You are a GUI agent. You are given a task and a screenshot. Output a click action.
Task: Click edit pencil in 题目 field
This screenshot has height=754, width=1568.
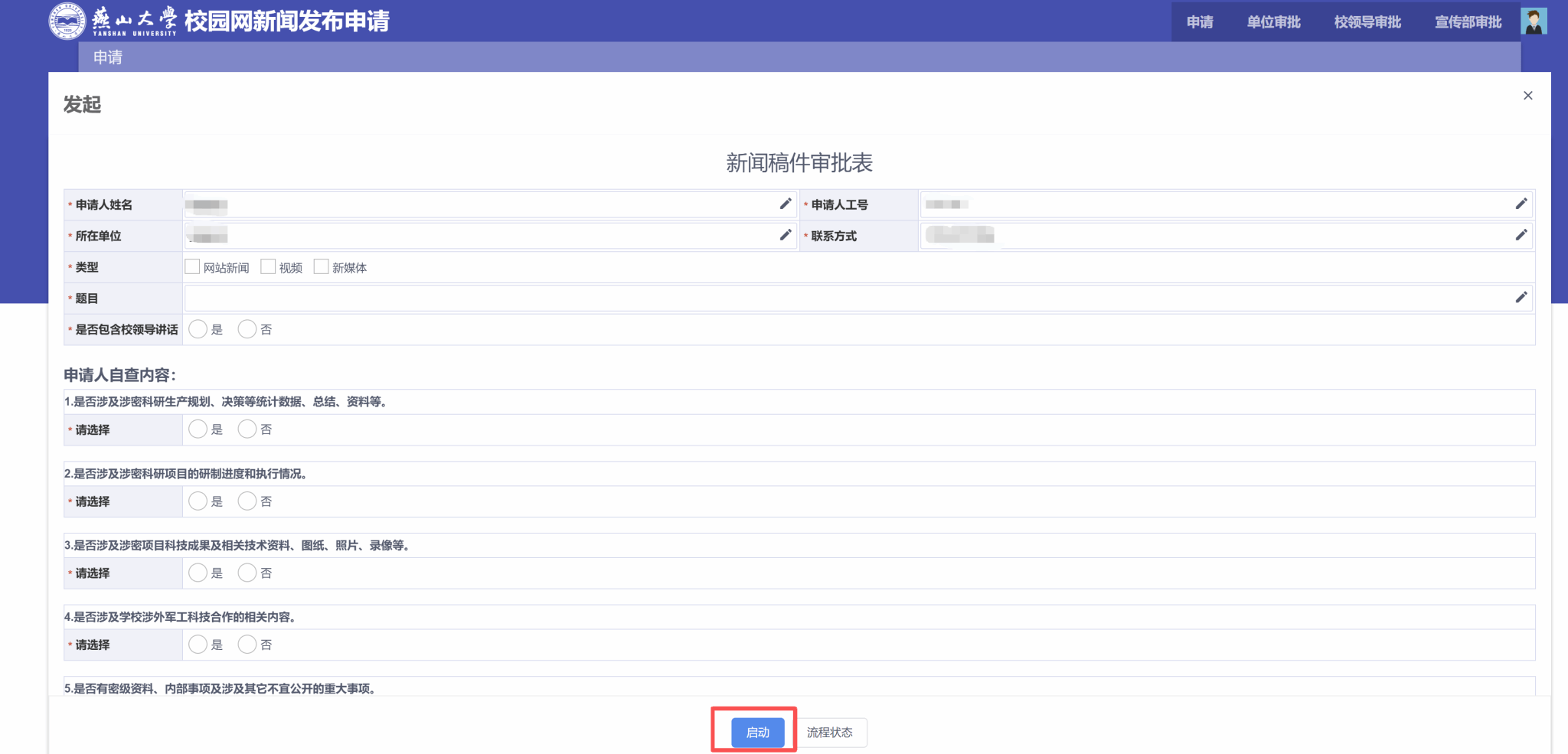[1521, 297]
